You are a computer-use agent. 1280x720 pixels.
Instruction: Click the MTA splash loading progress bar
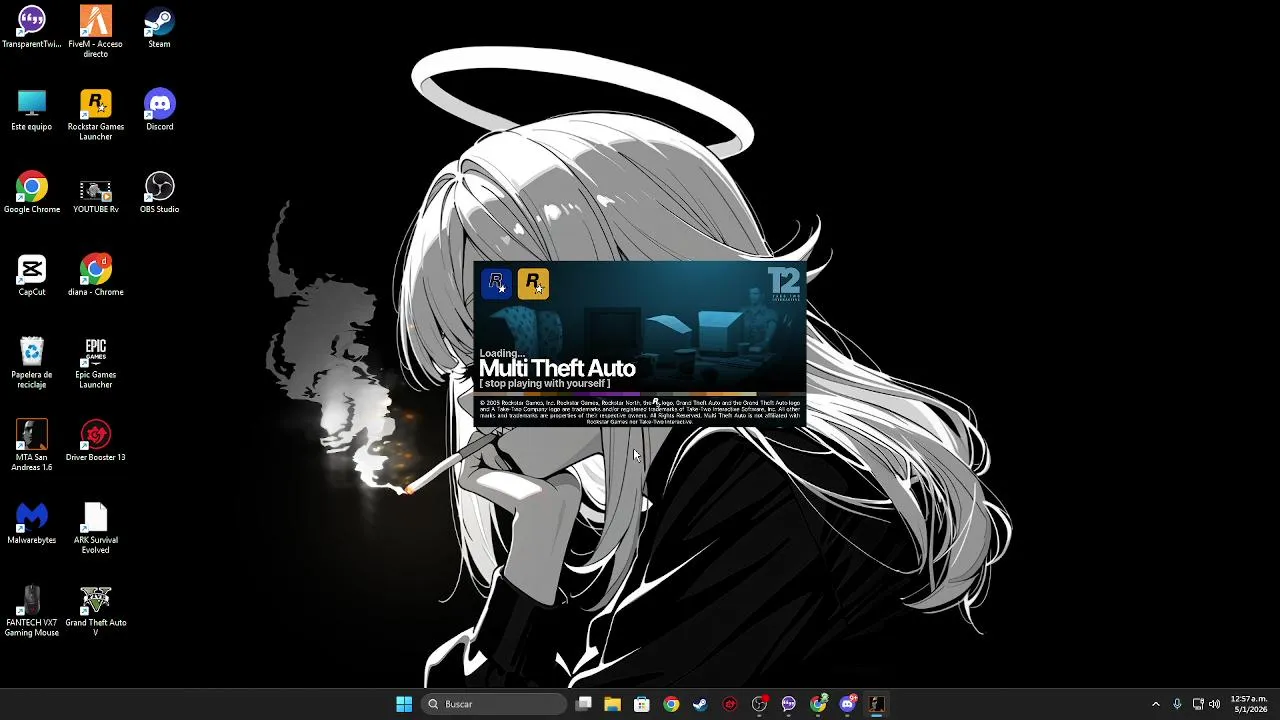coord(640,395)
